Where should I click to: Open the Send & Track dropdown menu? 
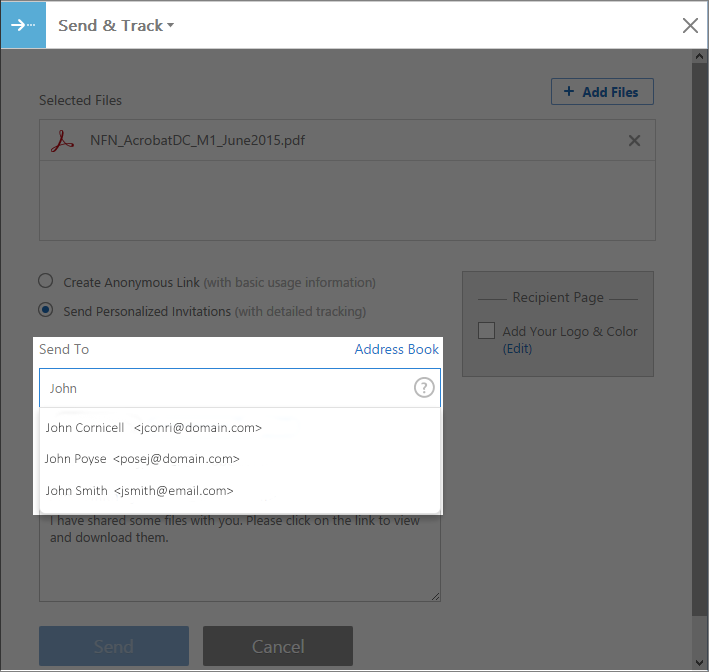[x=116, y=25]
